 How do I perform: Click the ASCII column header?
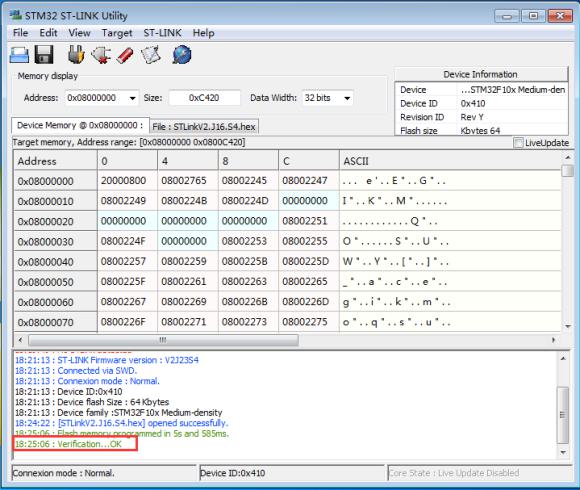[450, 161]
